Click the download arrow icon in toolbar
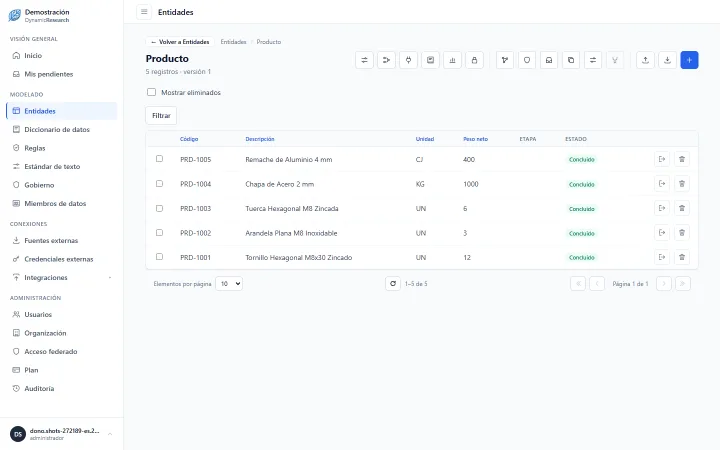Screen dimensions: 720x450 tap(667, 60)
